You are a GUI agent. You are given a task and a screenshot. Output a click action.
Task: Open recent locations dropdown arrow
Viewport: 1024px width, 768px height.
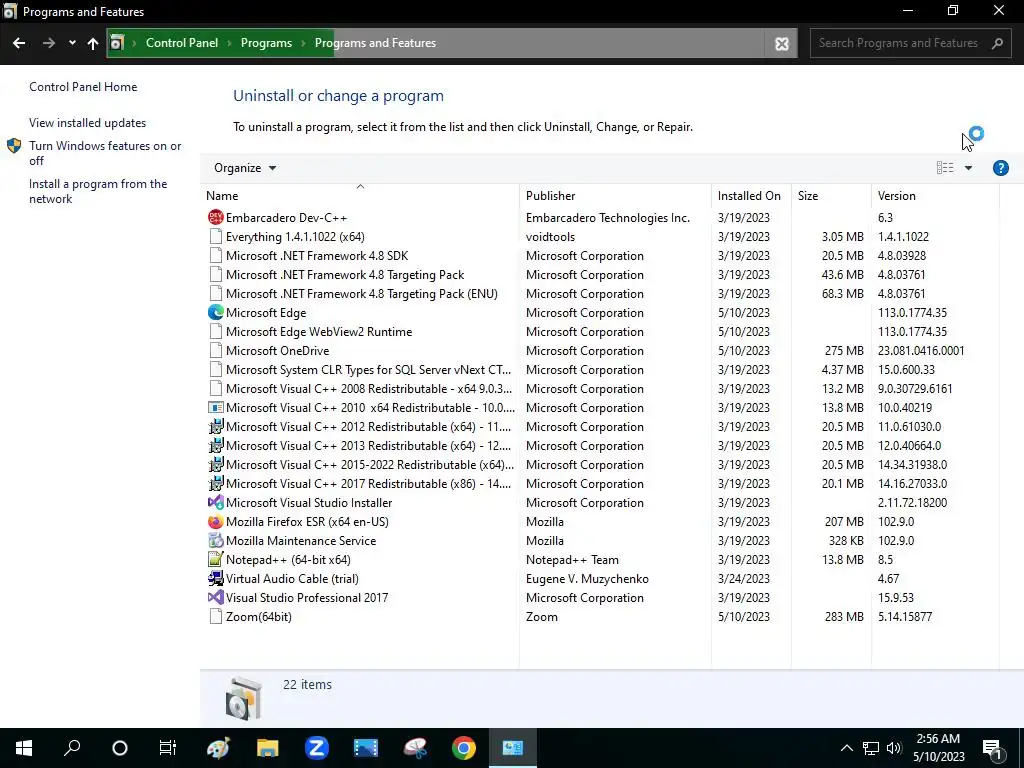[x=72, y=43]
